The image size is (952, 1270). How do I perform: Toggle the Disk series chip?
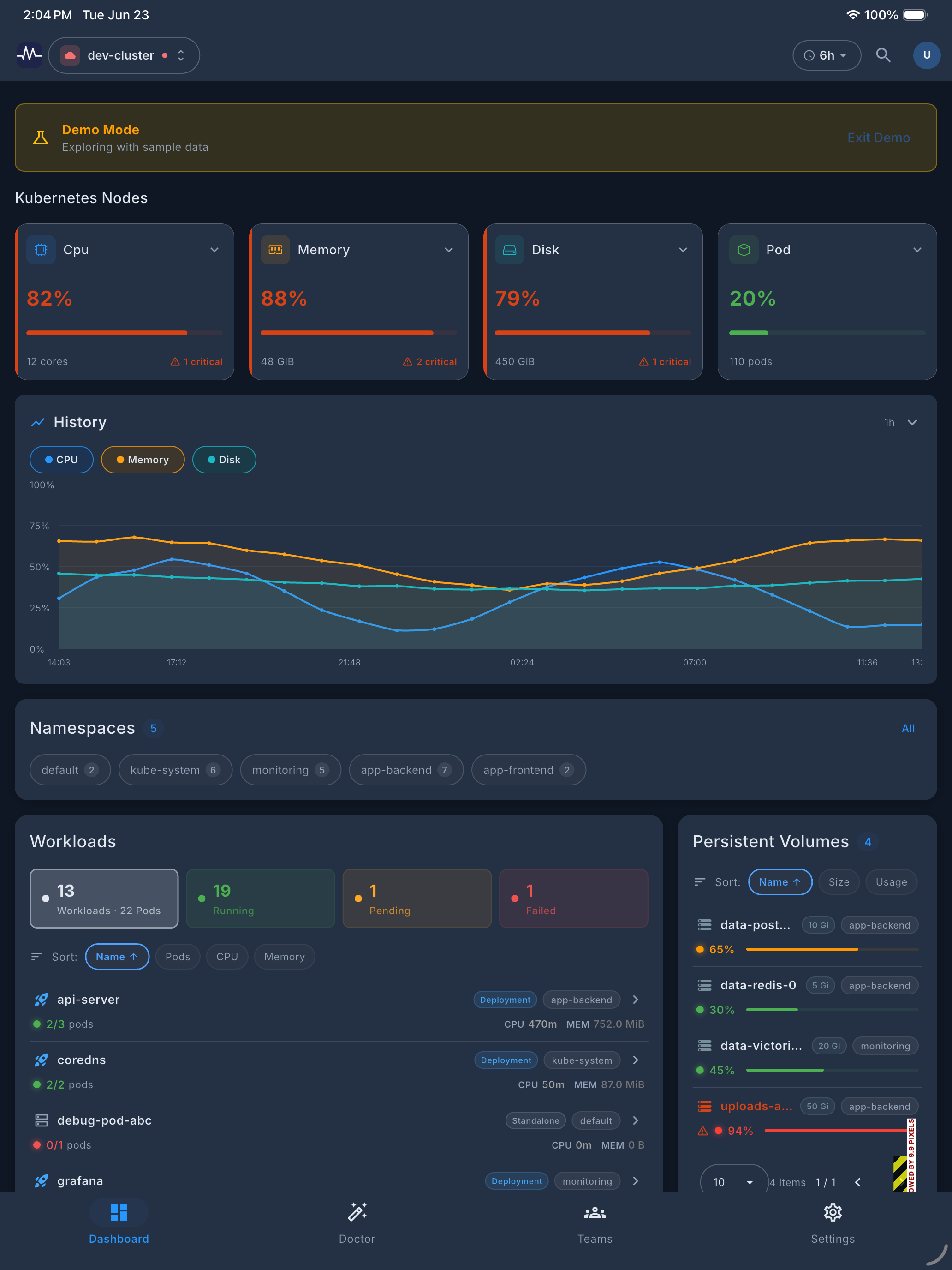(x=224, y=460)
